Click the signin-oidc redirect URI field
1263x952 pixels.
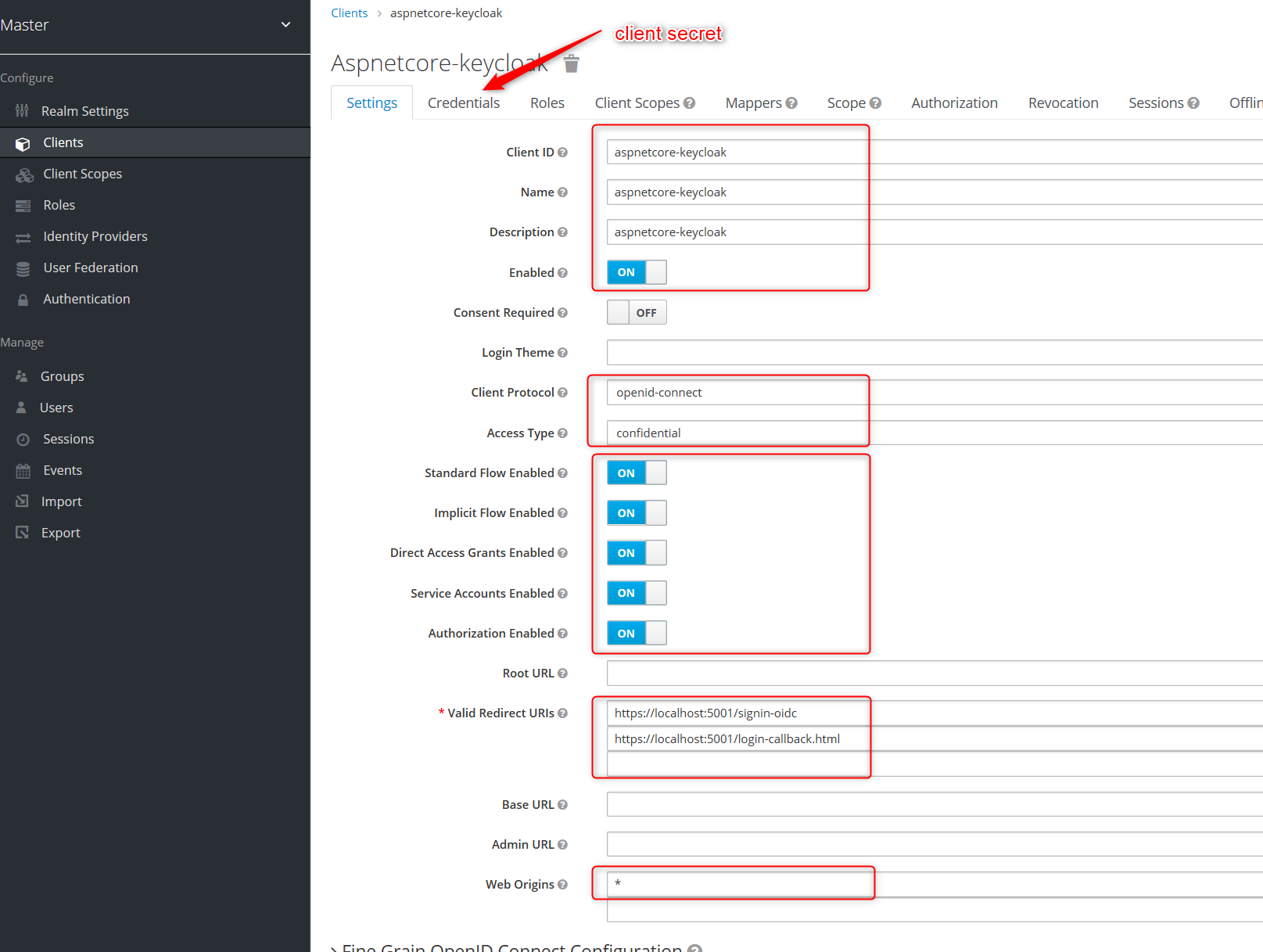[x=935, y=713]
